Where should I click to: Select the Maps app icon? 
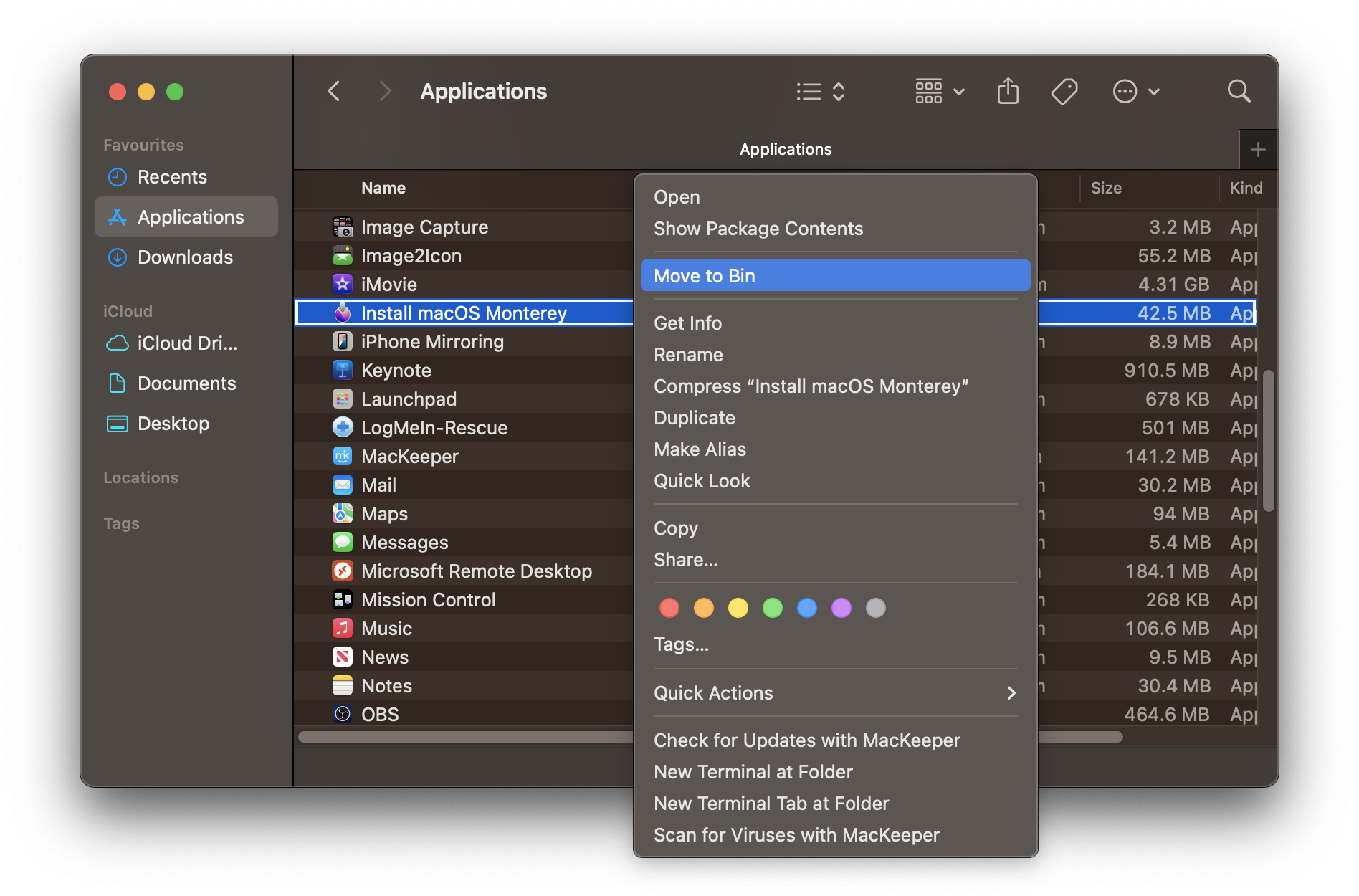coord(343,514)
